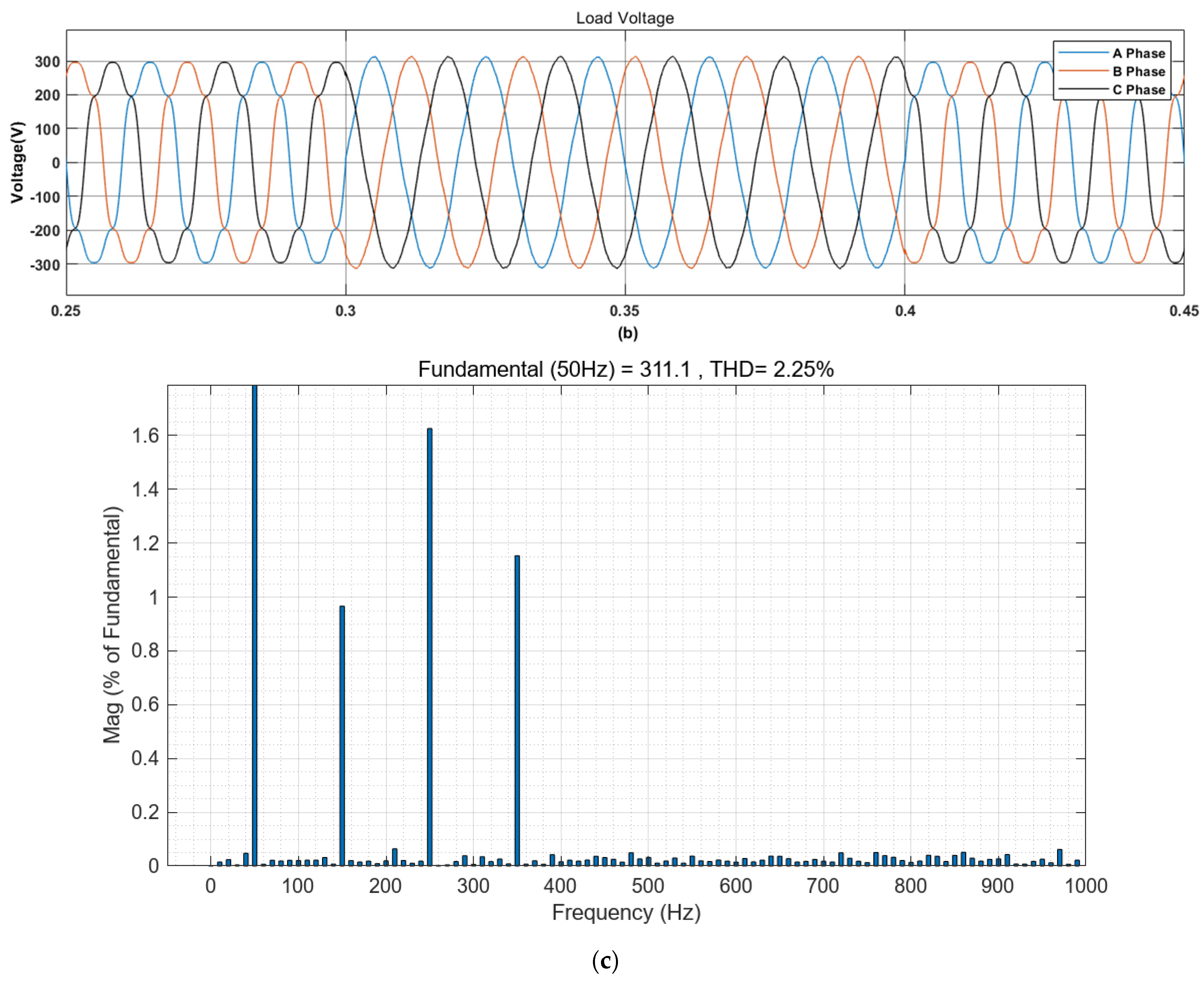
Task: Click the B Phase legend label
Action: 1138,71
